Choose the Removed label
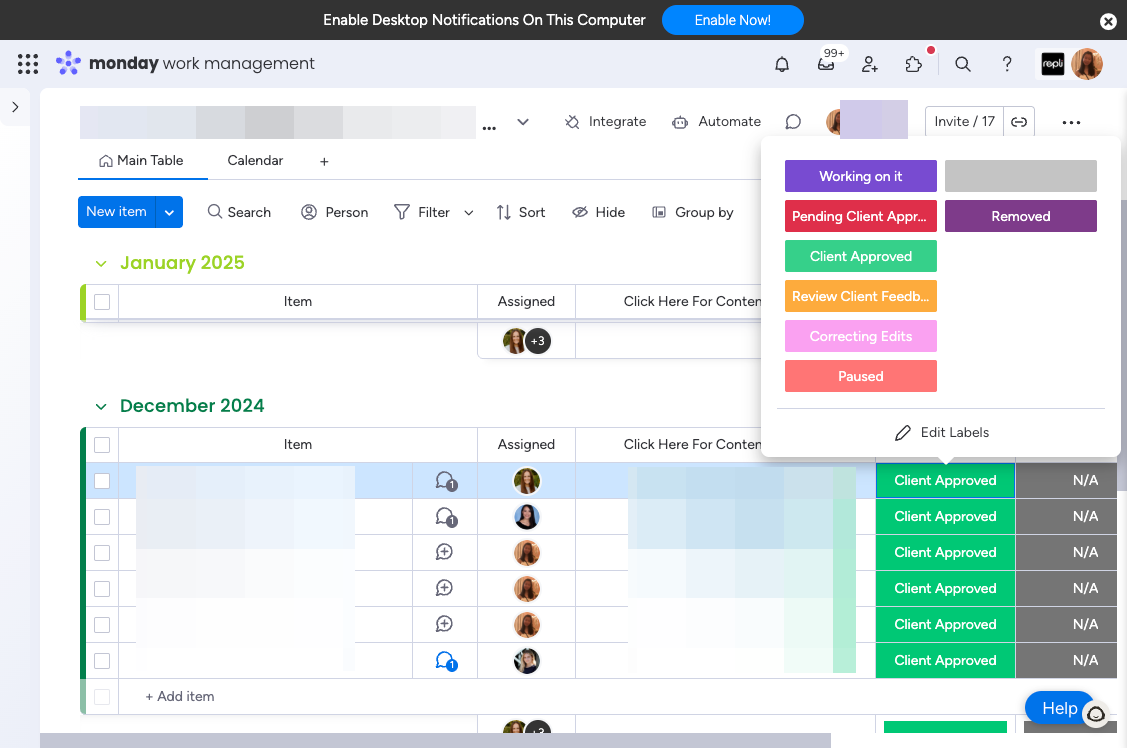Screen dimensions: 1127x748 click(1021, 216)
